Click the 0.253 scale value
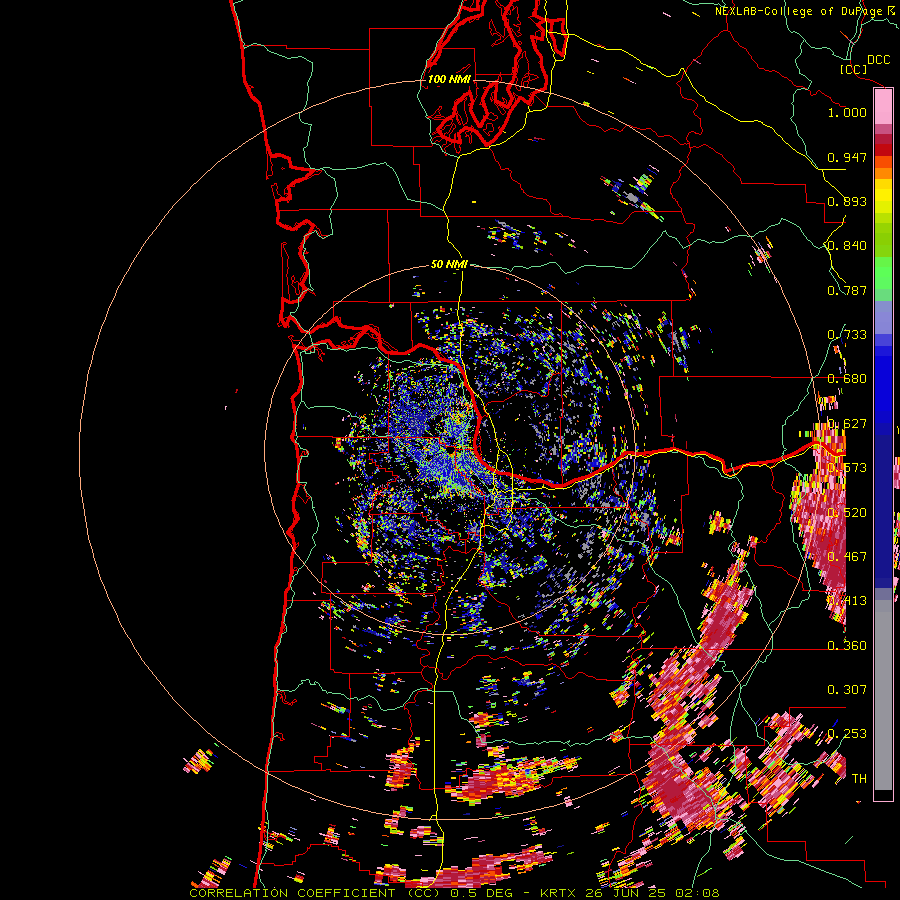The width and height of the screenshot is (900, 900). coord(847,734)
